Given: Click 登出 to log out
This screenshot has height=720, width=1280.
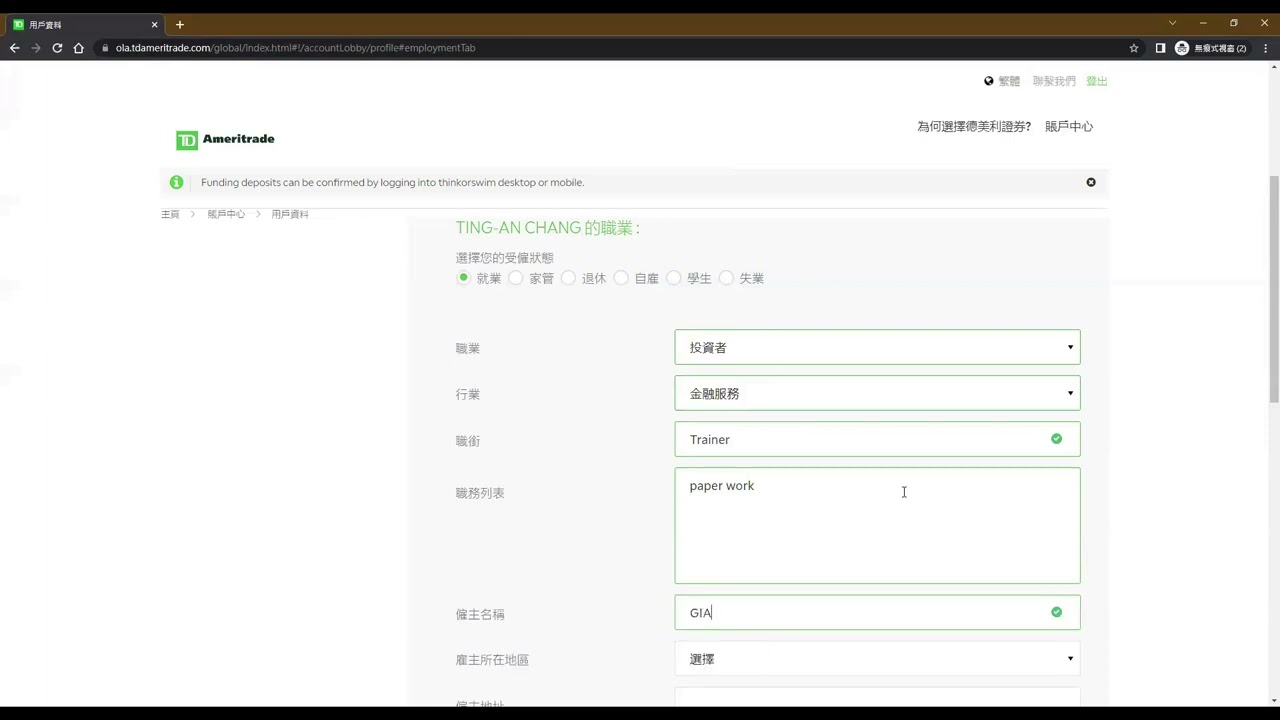Looking at the screenshot, I should click(1097, 81).
